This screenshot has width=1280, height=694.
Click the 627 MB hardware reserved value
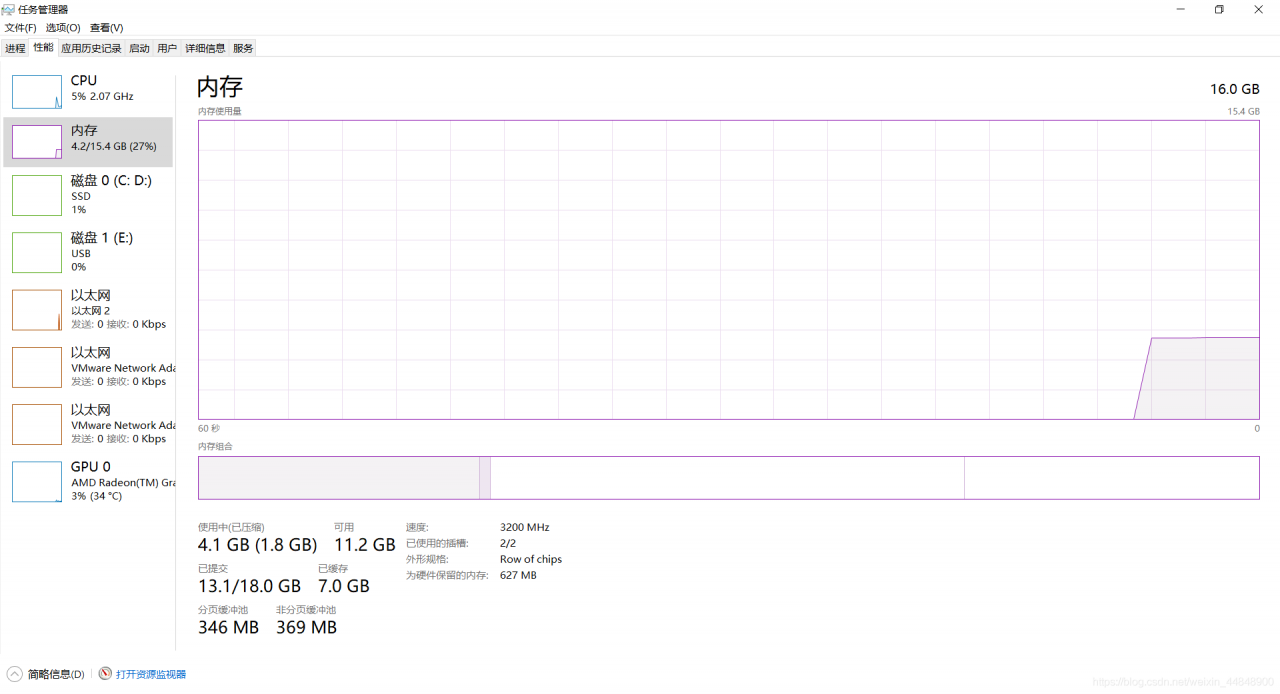click(x=518, y=575)
